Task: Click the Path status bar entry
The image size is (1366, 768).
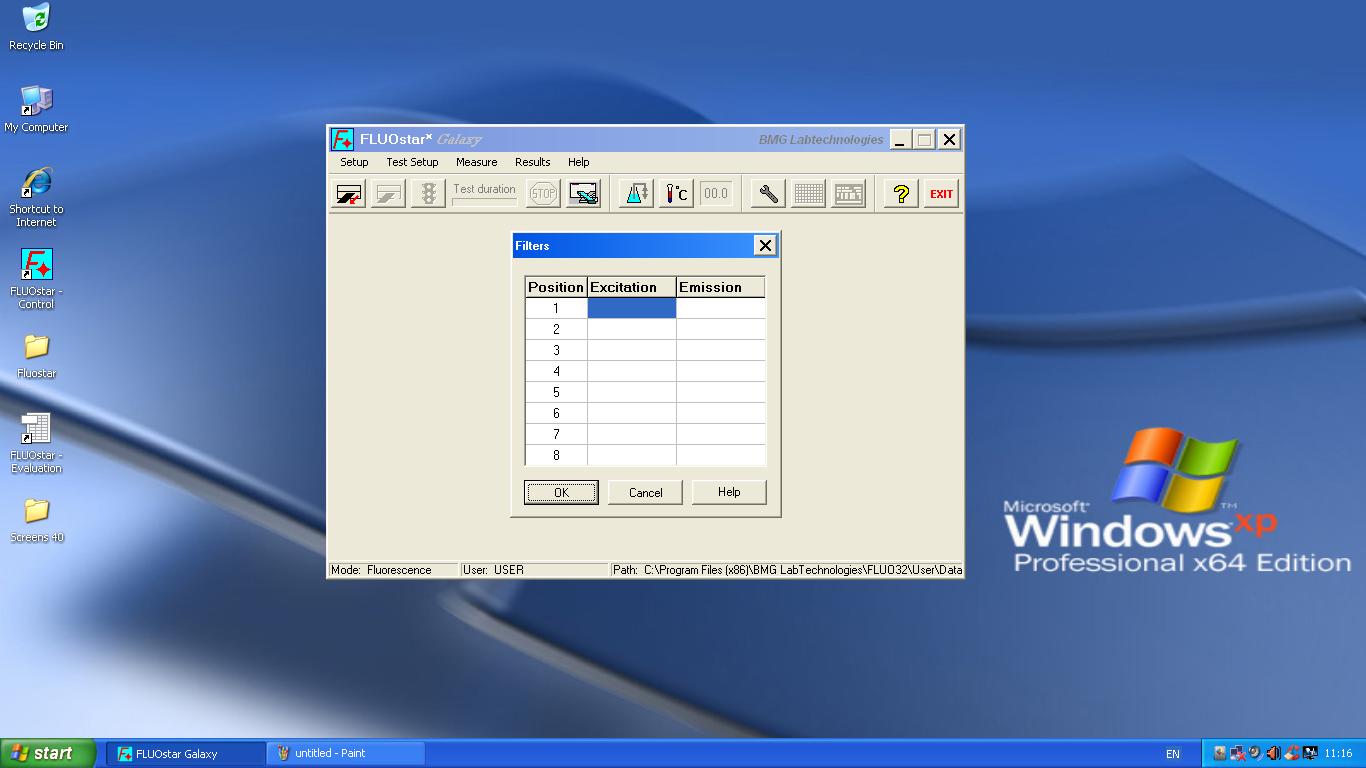Action: 787,570
